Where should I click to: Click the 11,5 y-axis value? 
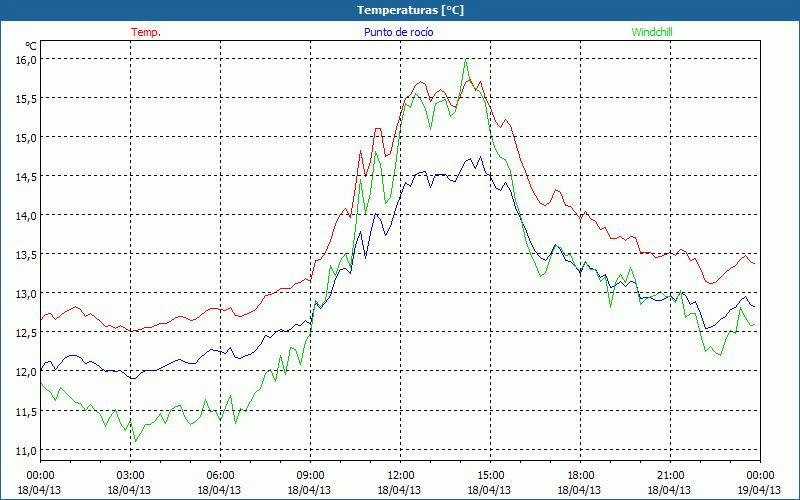pos(26,411)
